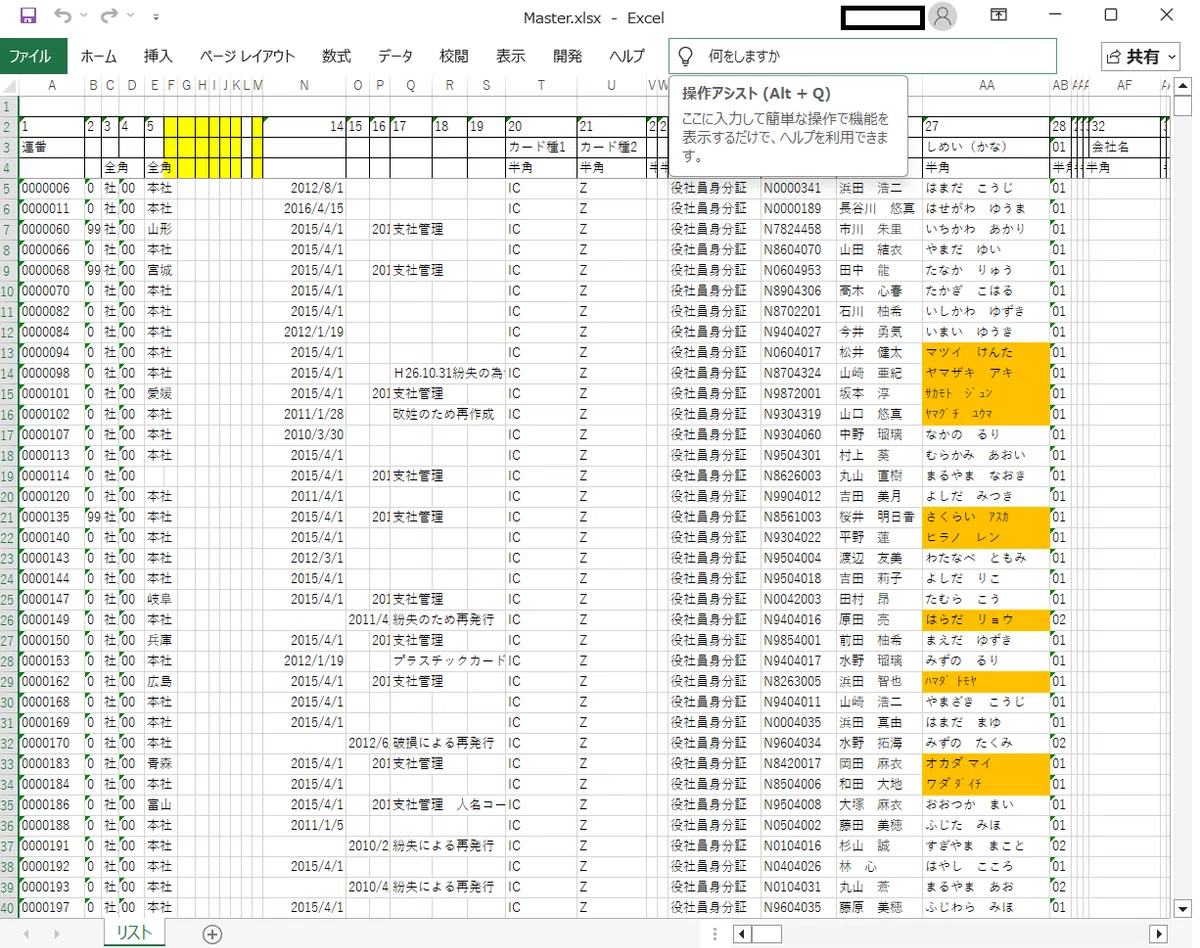Click orange cell マツイ けんた
Image resolution: width=1200 pixels, height=948 pixels.
click(986, 352)
